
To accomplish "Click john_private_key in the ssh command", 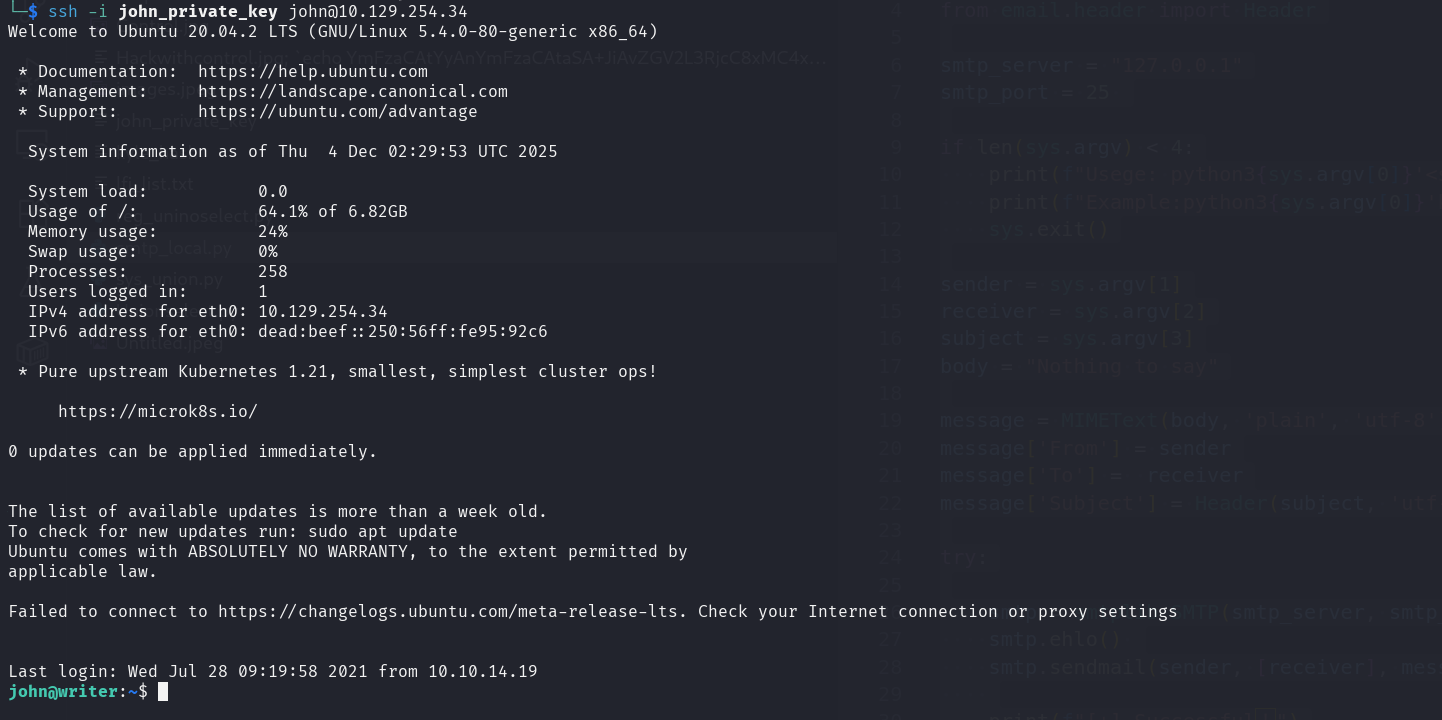I will pos(197,11).
